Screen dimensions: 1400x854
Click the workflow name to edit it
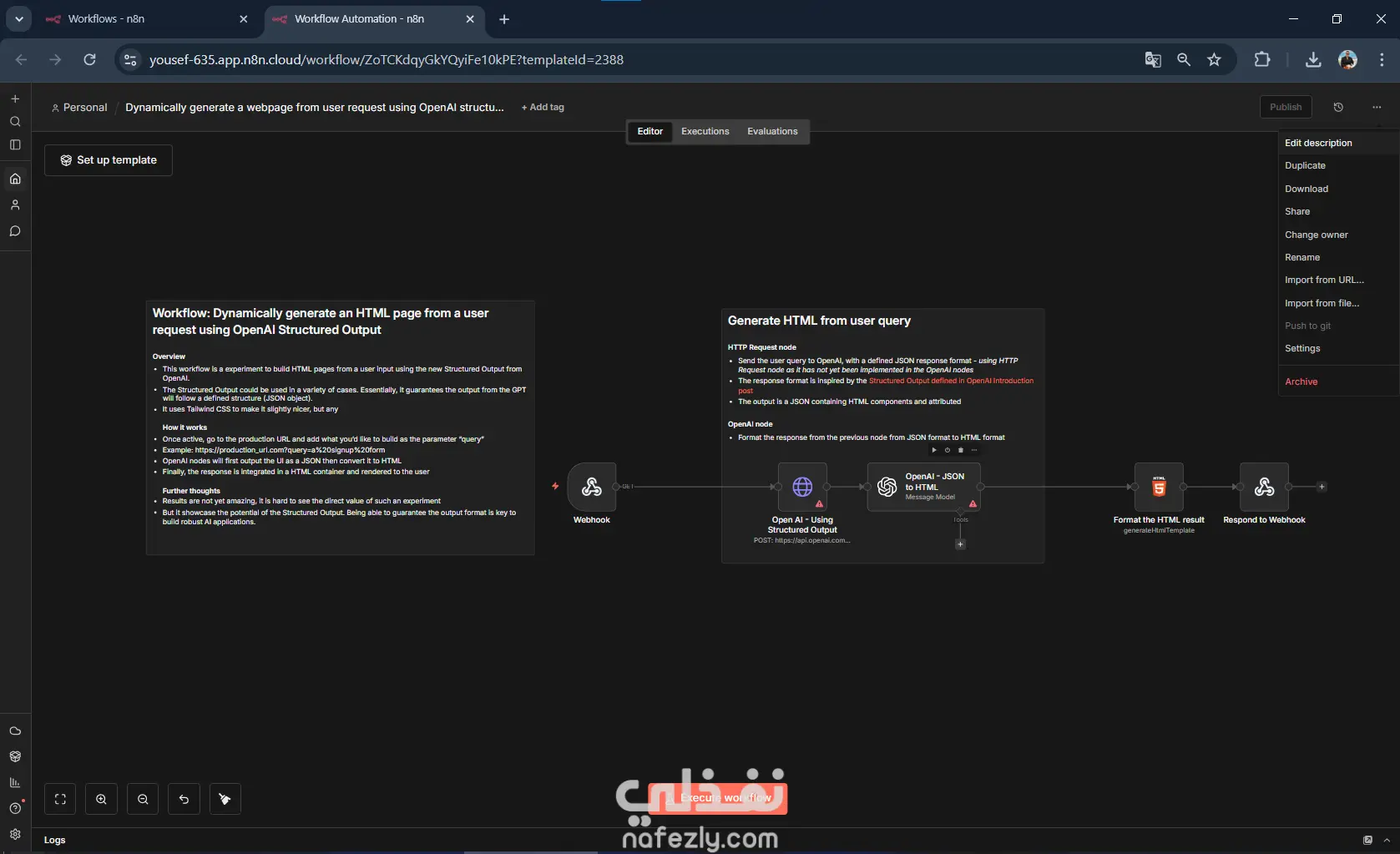(x=315, y=108)
